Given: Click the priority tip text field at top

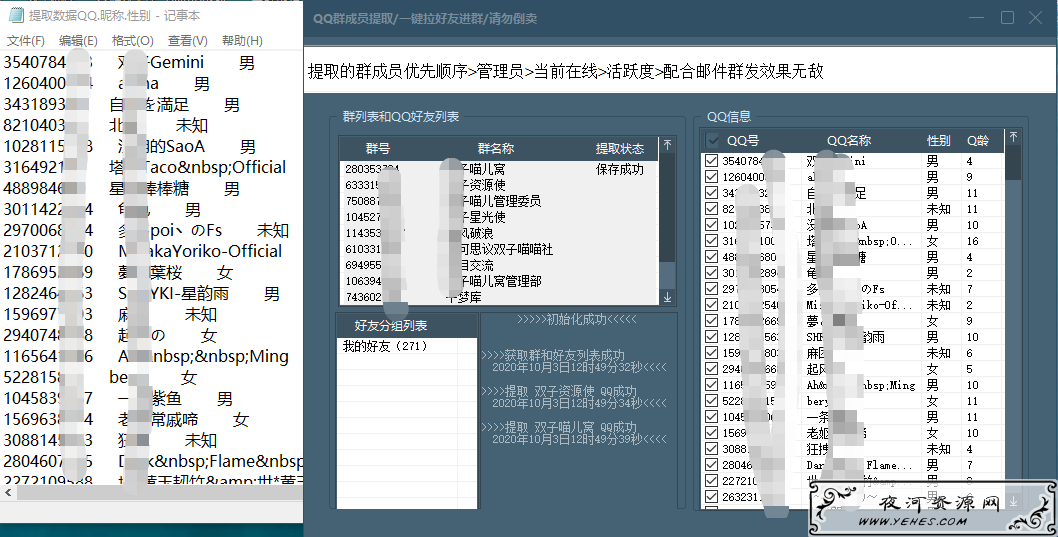Looking at the screenshot, I should click(x=681, y=71).
